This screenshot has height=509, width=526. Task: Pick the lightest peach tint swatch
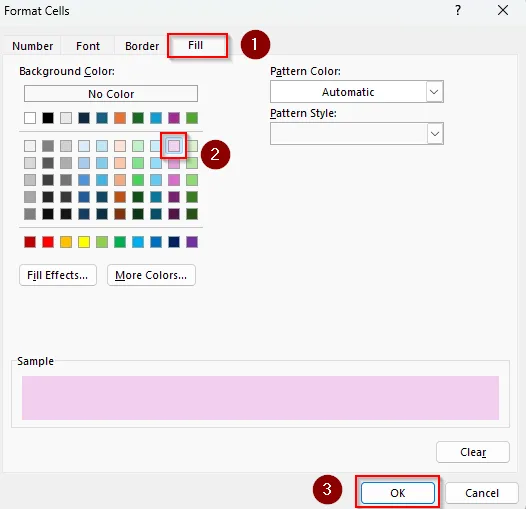120,146
